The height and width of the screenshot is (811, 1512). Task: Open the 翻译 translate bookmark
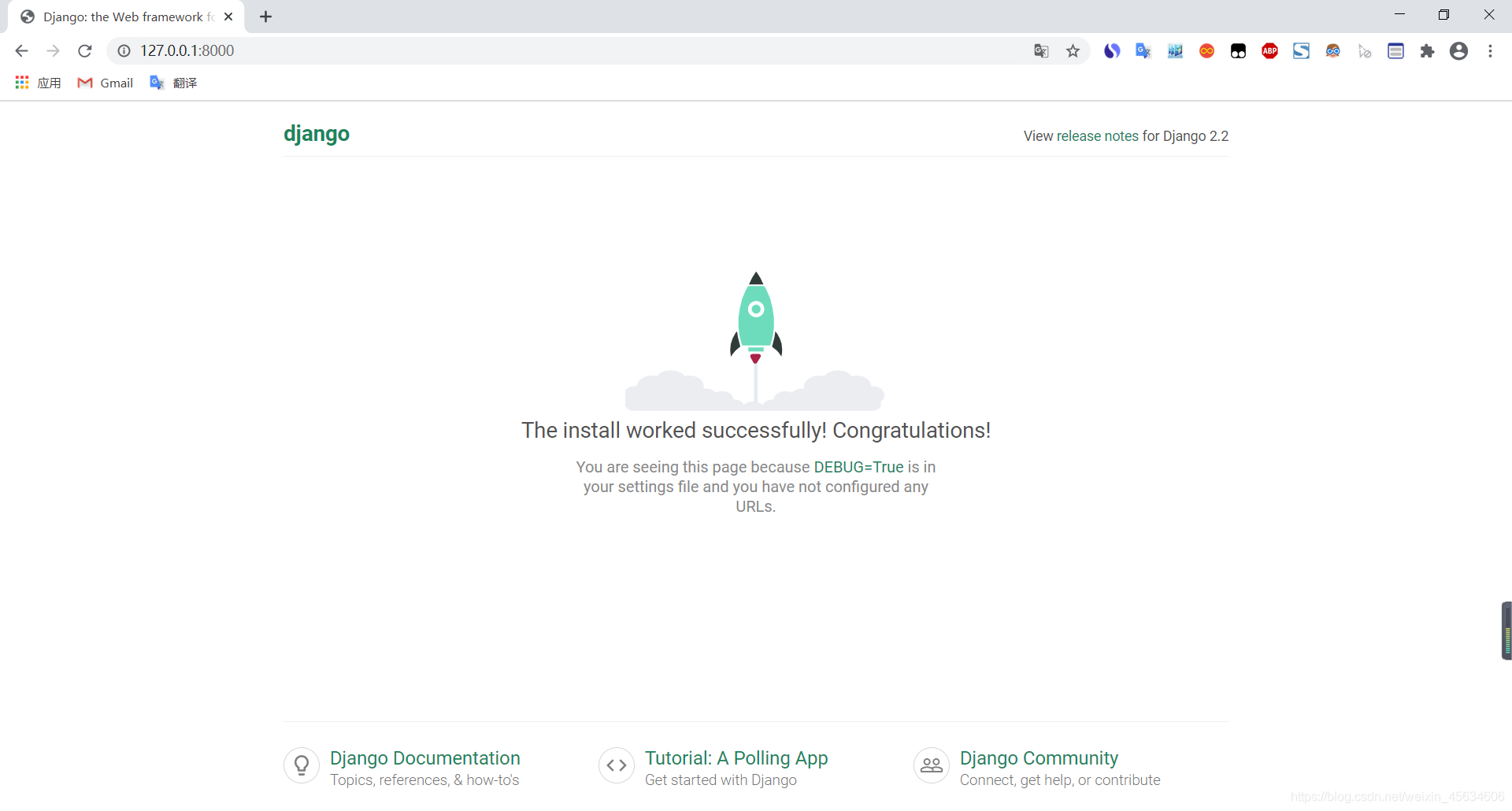click(x=173, y=83)
